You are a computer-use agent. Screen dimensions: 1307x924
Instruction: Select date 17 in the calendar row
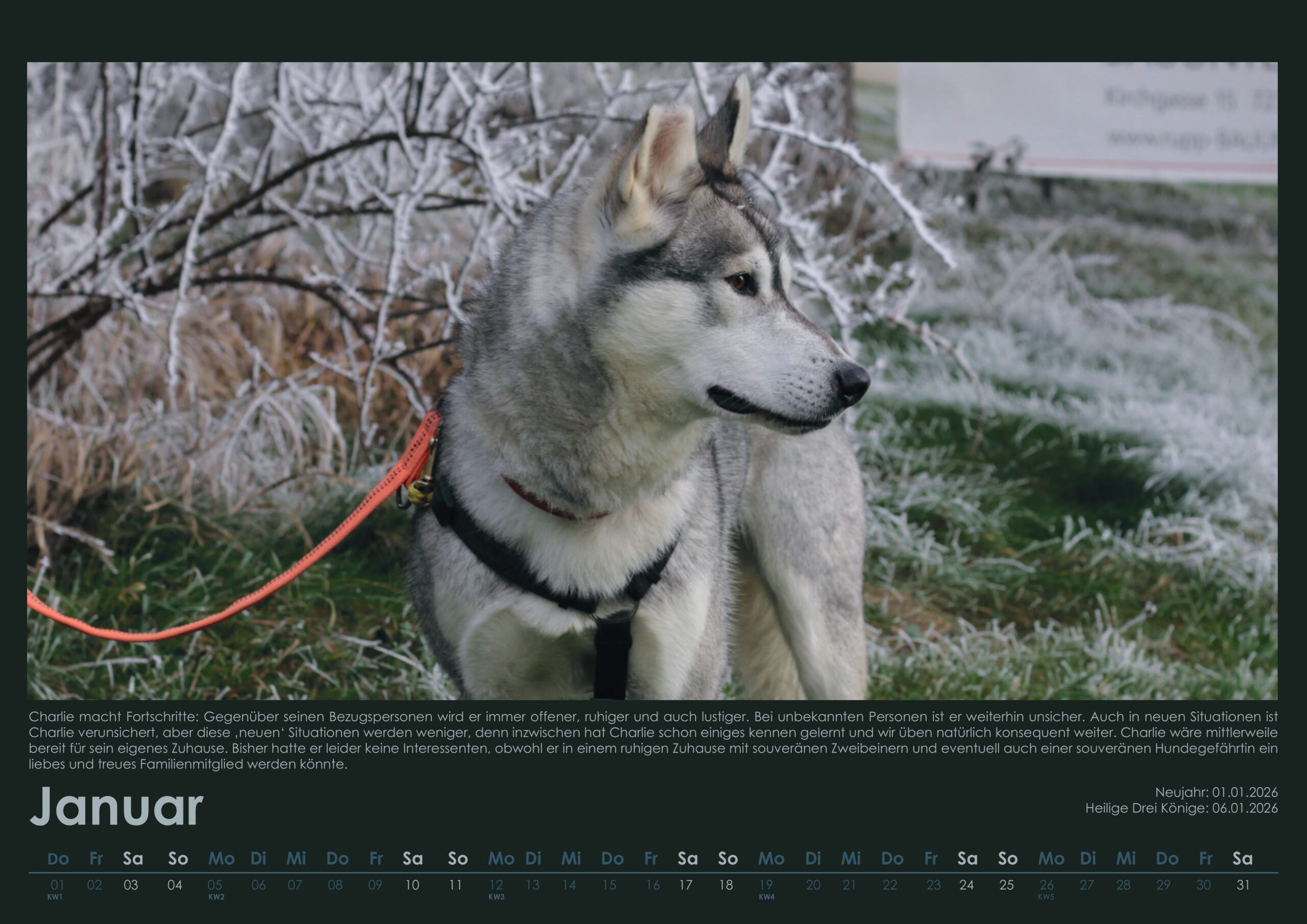(686, 885)
